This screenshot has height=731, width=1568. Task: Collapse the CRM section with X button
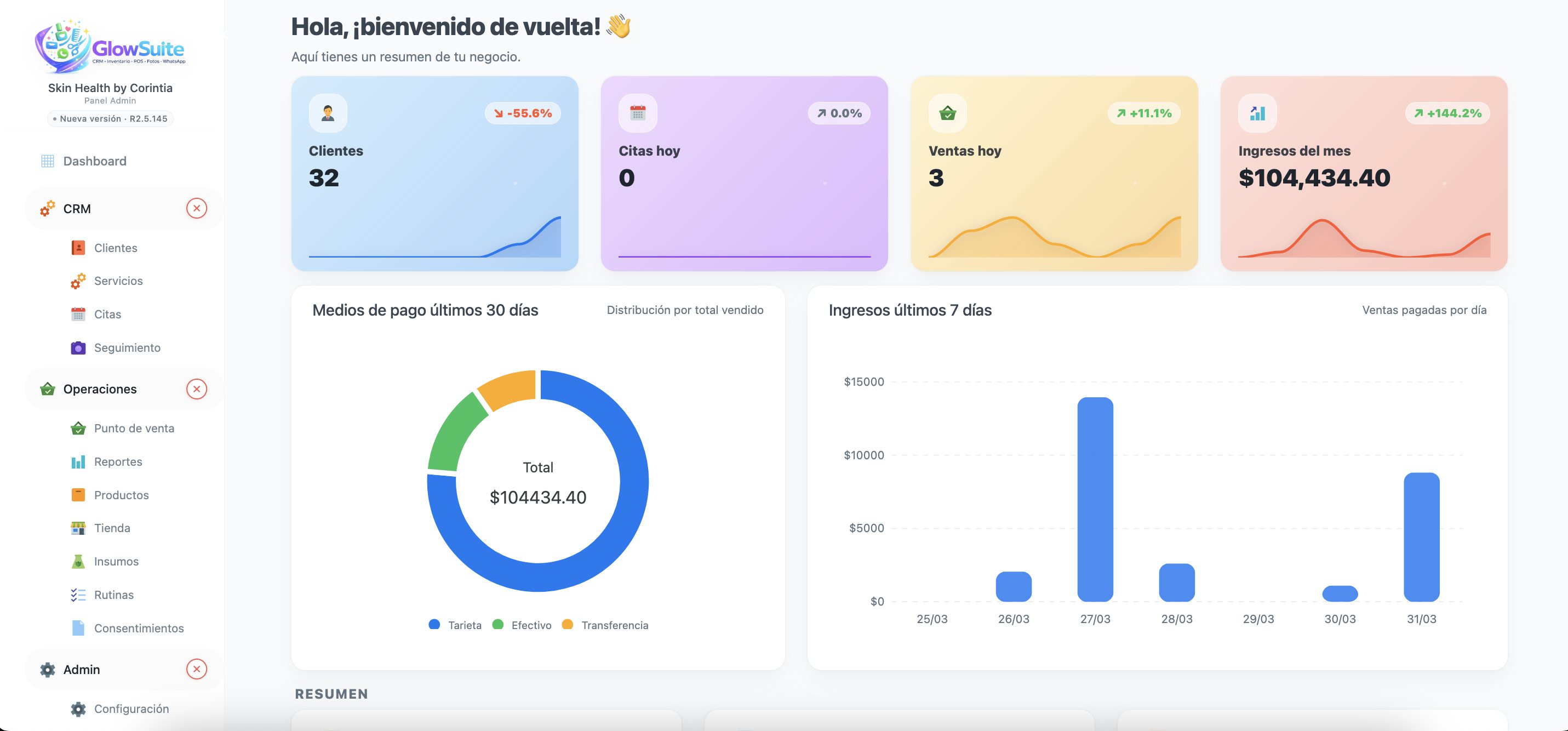(197, 209)
